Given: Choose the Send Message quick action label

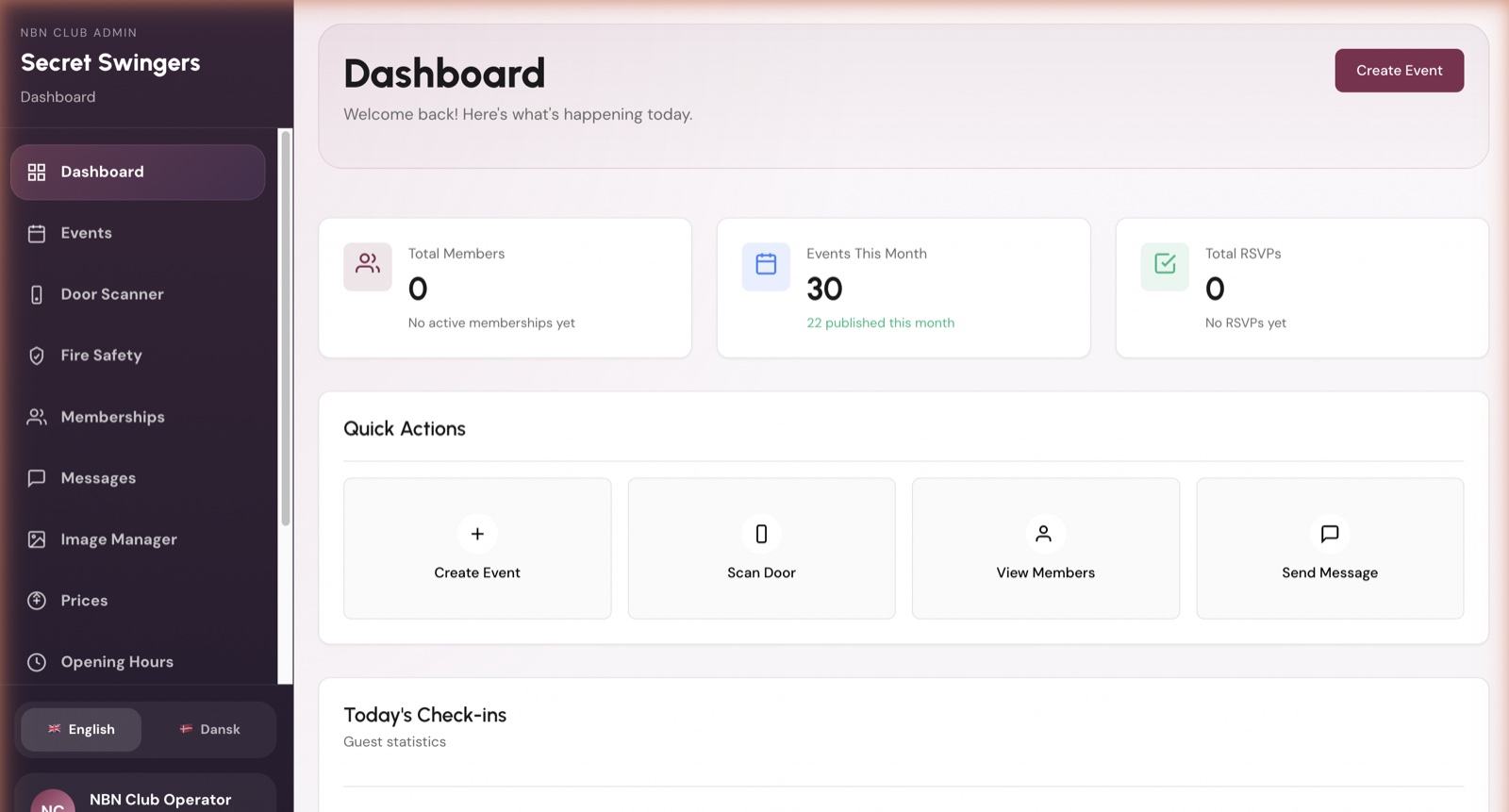Looking at the screenshot, I should pos(1330,573).
